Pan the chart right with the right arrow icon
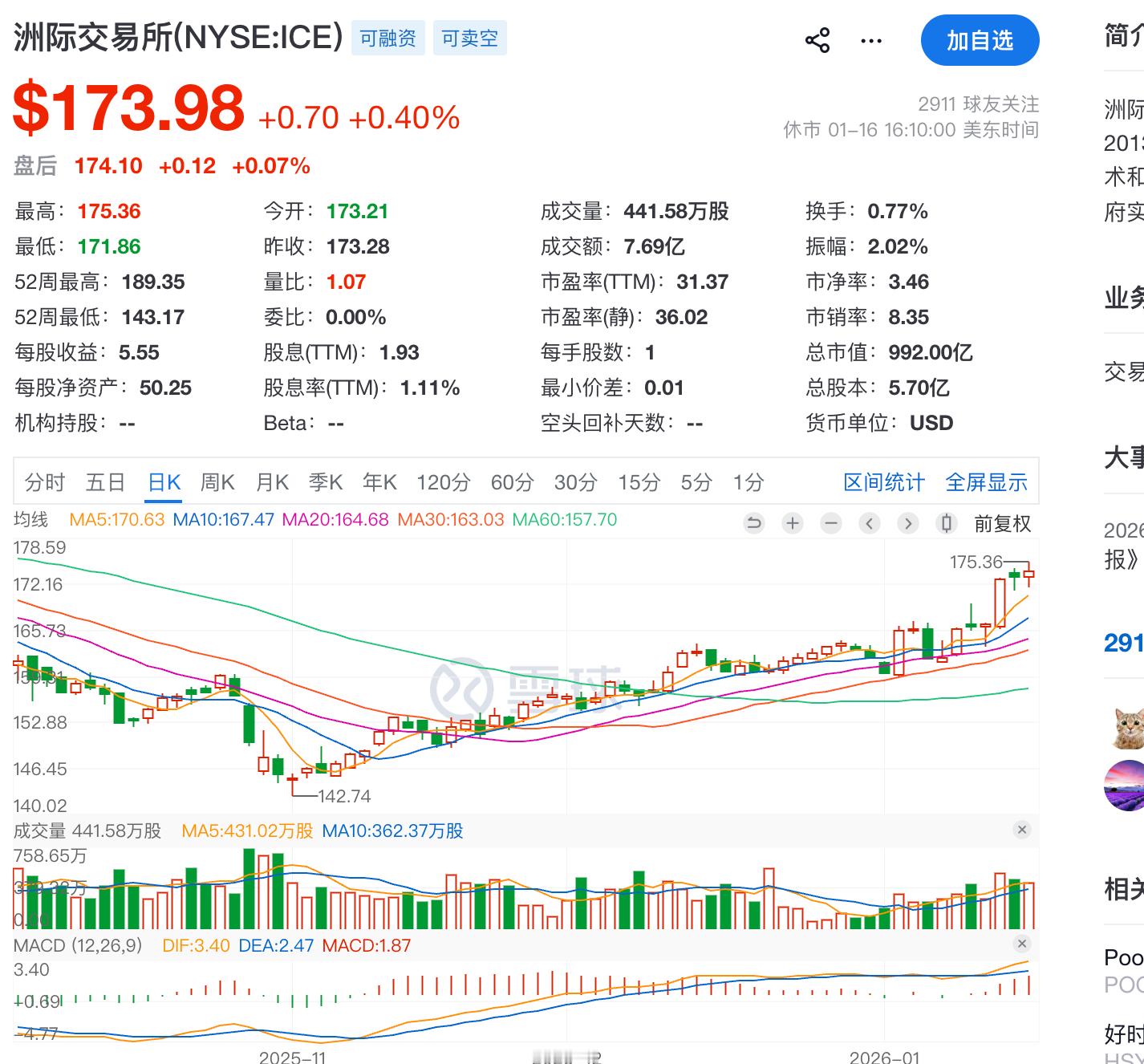Viewport: 1144px width, 1064px height. (908, 522)
